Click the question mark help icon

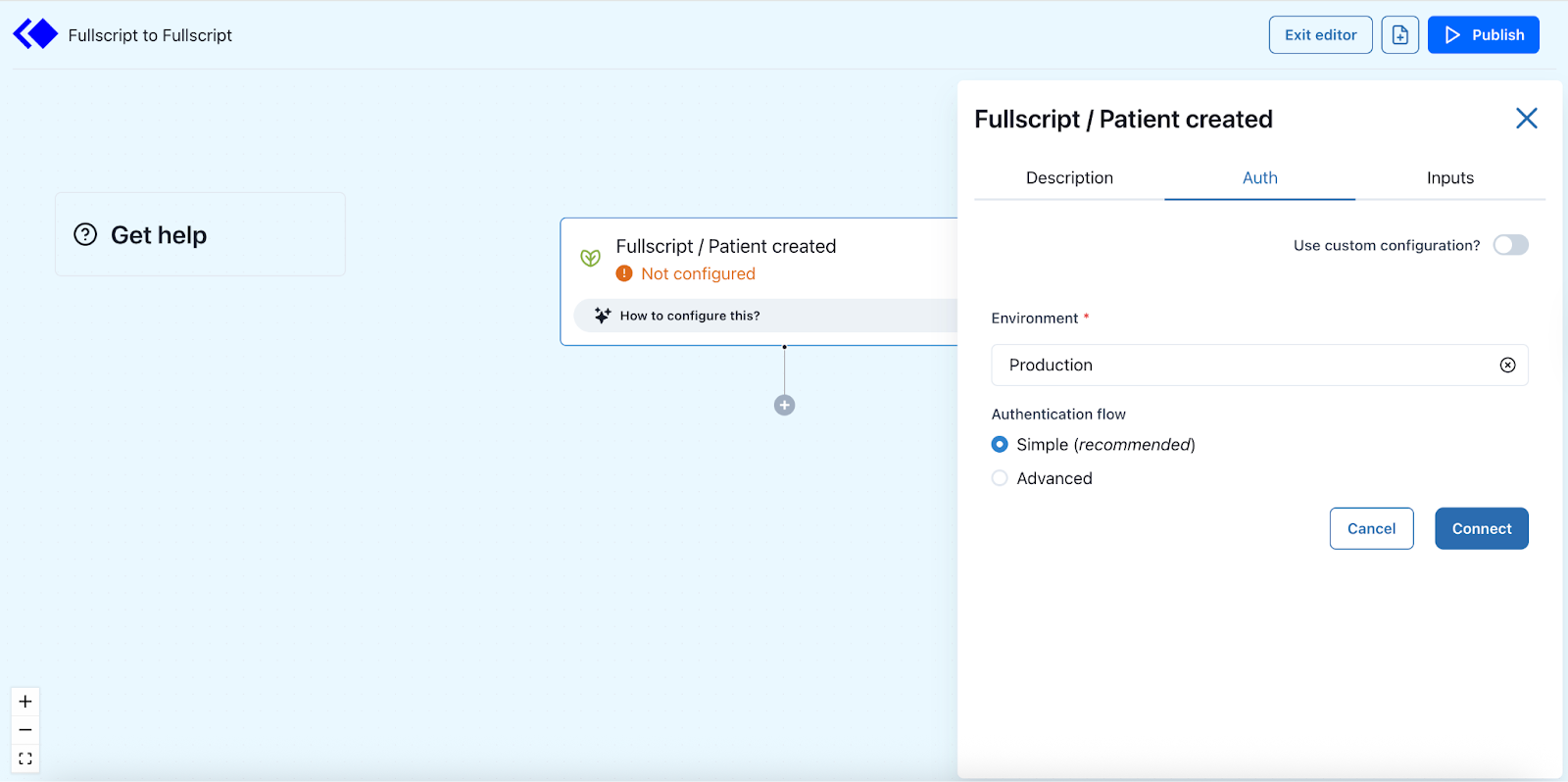click(x=86, y=234)
